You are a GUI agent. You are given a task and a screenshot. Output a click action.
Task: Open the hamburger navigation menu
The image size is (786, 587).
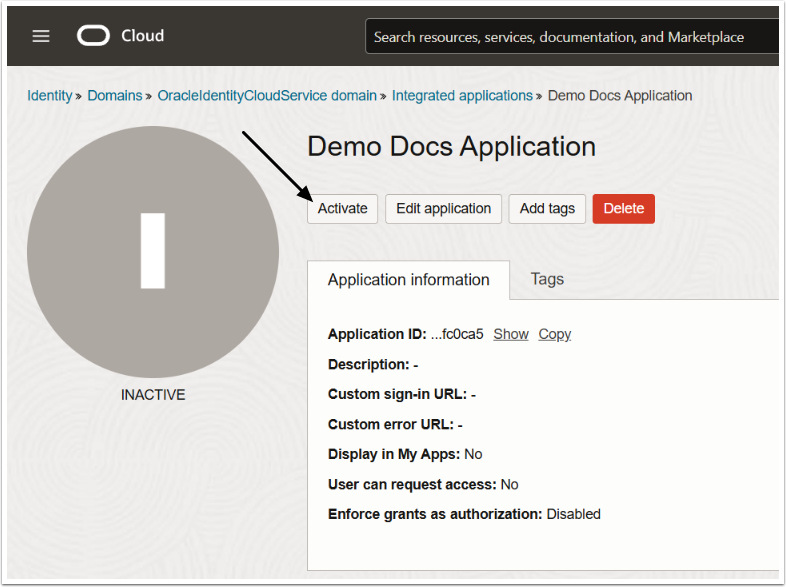click(41, 36)
